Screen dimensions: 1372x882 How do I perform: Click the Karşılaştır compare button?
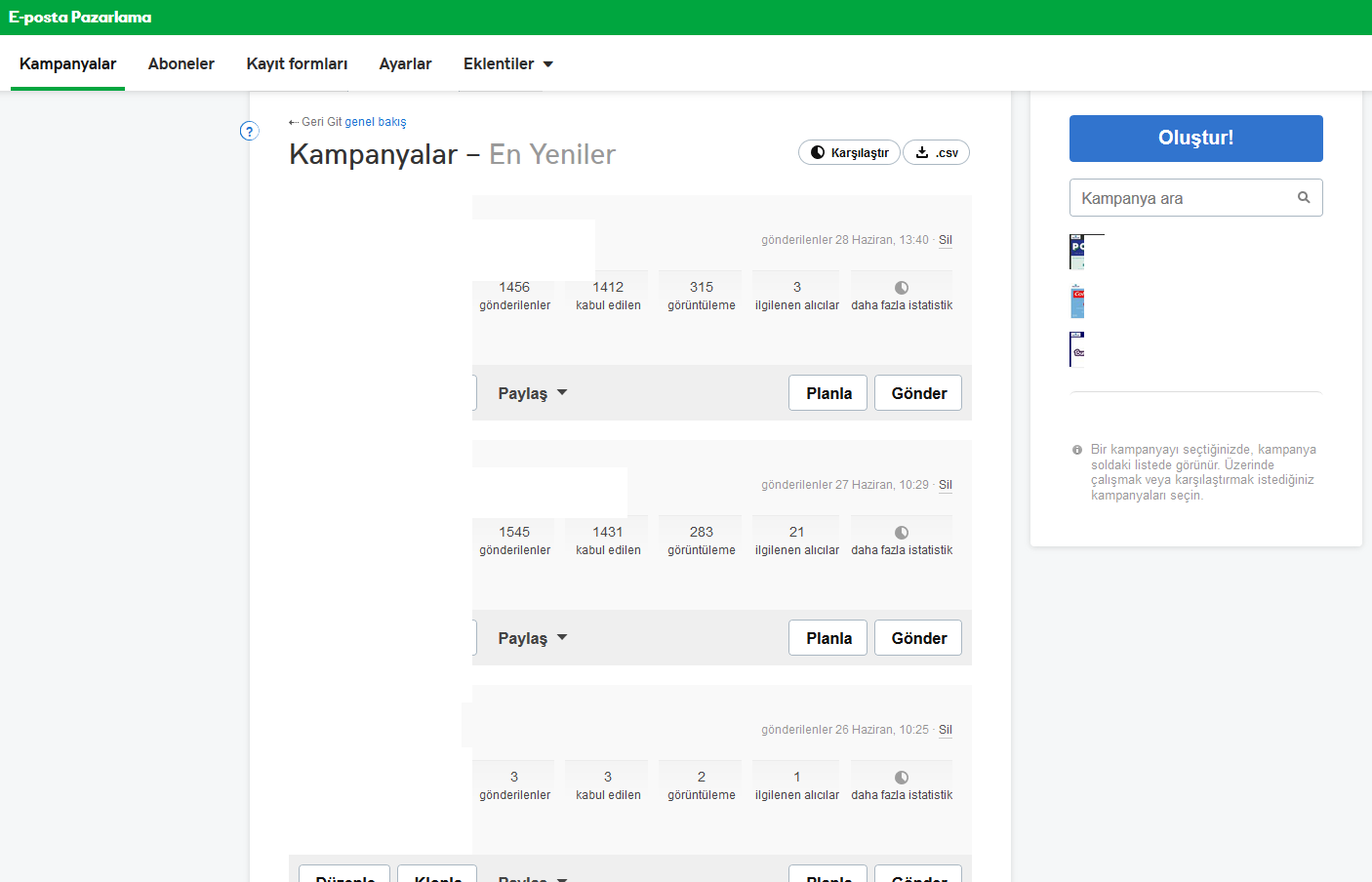click(x=849, y=152)
